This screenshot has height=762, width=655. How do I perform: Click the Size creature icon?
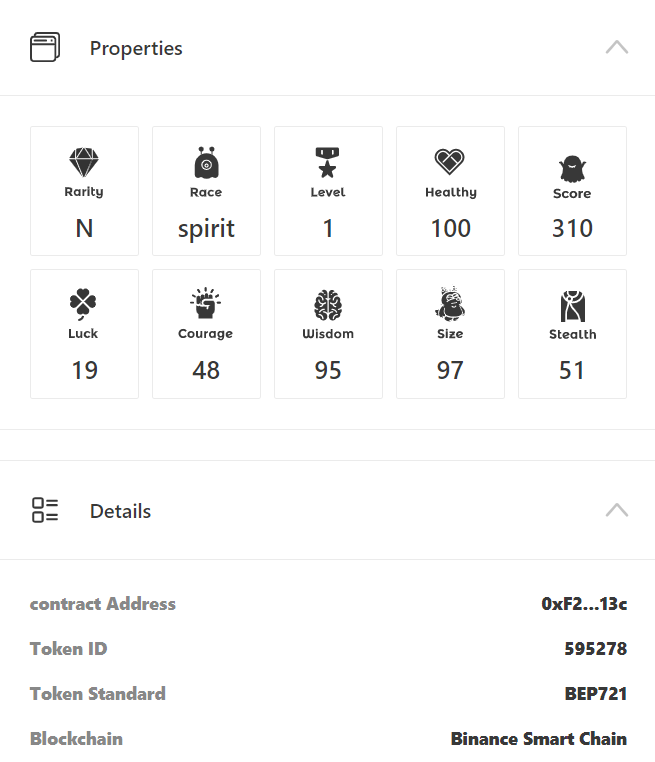(x=450, y=304)
